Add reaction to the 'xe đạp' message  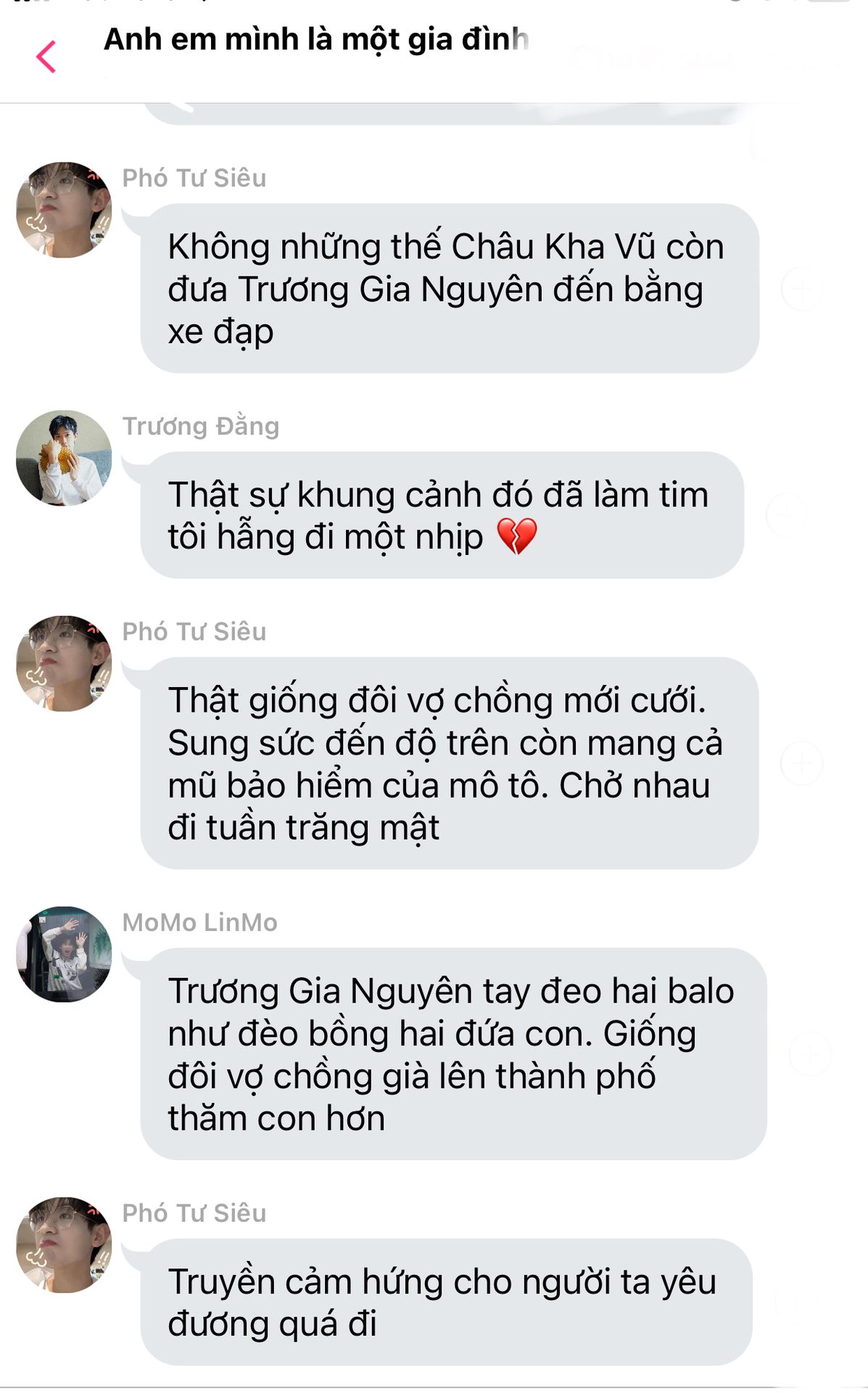click(x=801, y=289)
